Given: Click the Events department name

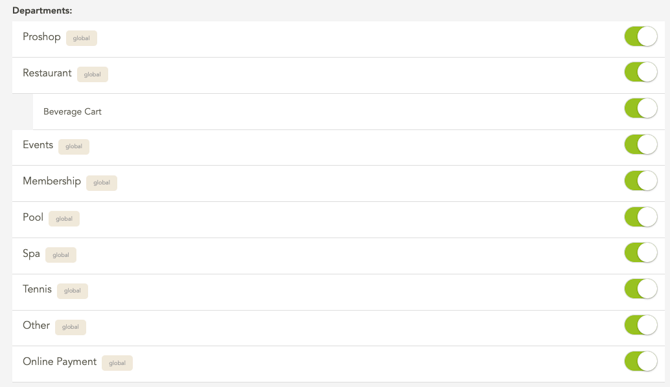Looking at the screenshot, I should [38, 145].
